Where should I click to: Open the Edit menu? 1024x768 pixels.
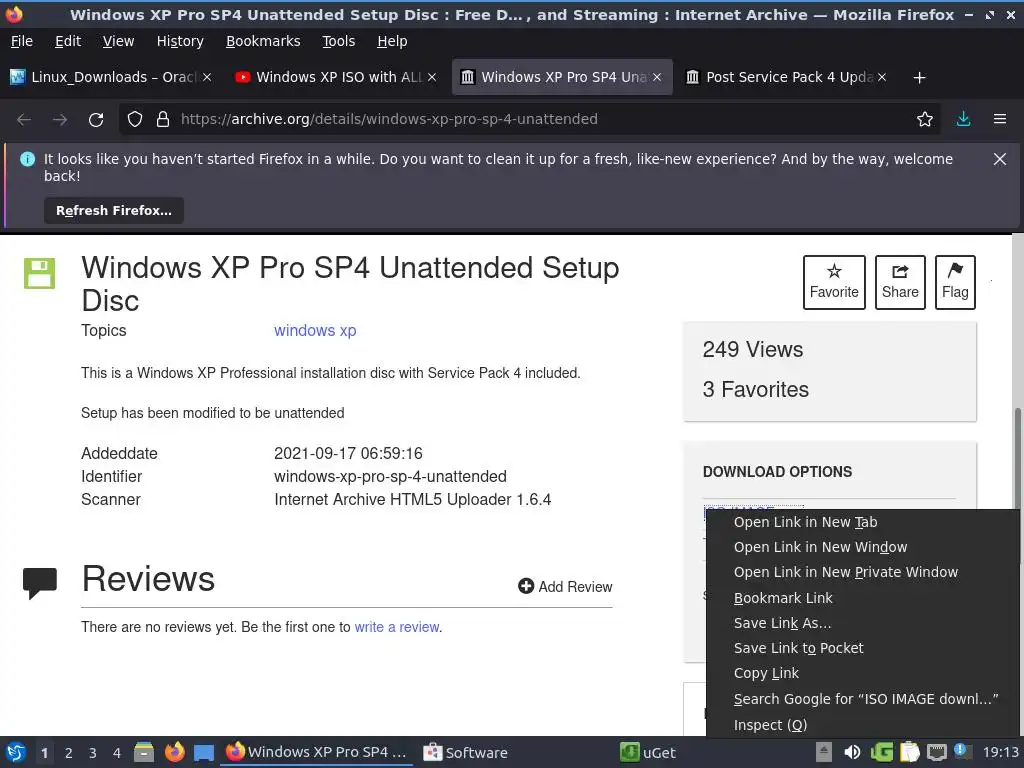point(68,41)
